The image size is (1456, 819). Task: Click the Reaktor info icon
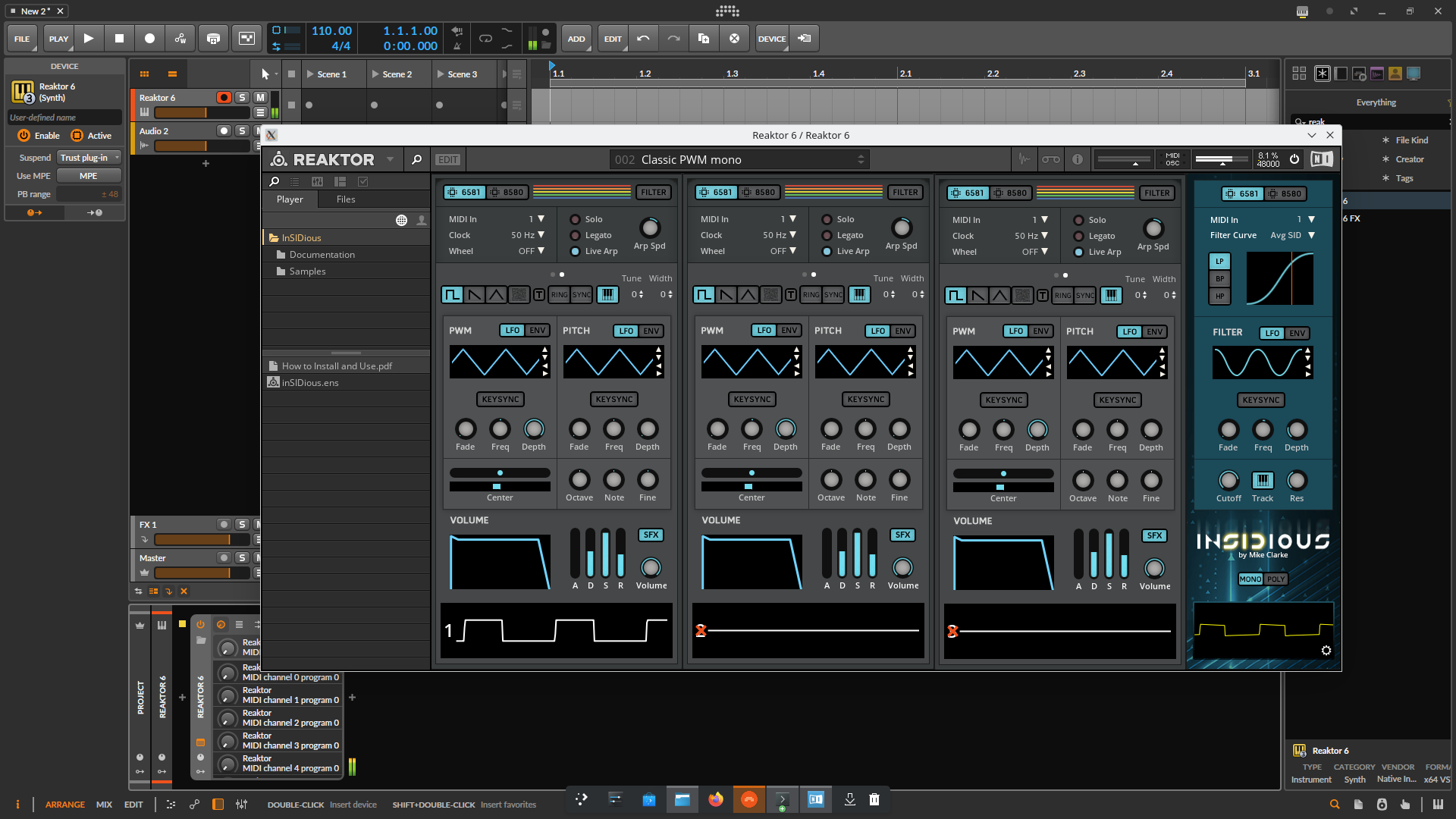point(1078,159)
